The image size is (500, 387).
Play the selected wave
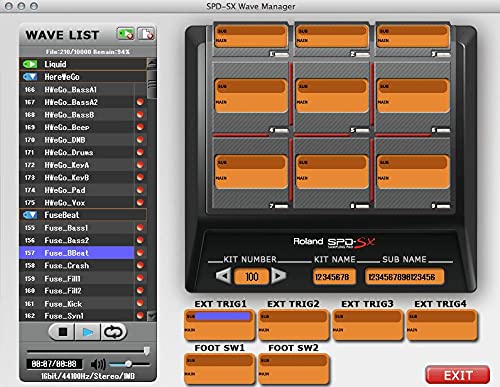pyautogui.click(x=88, y=332)
